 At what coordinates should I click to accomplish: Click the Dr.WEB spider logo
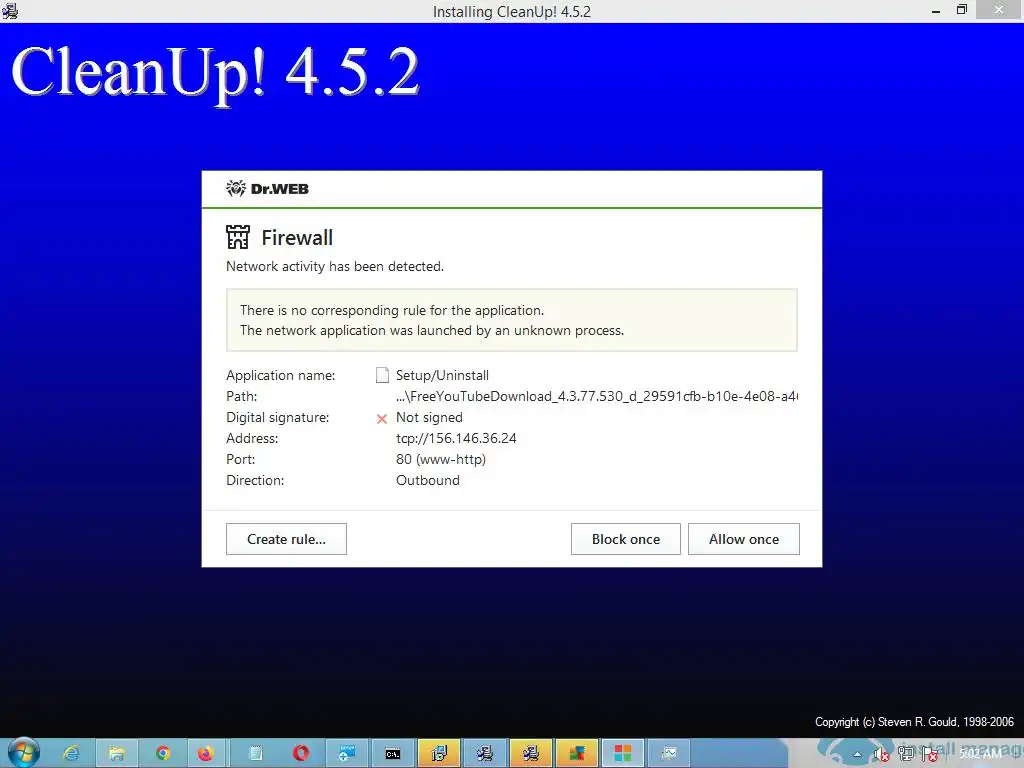[235, 189]
